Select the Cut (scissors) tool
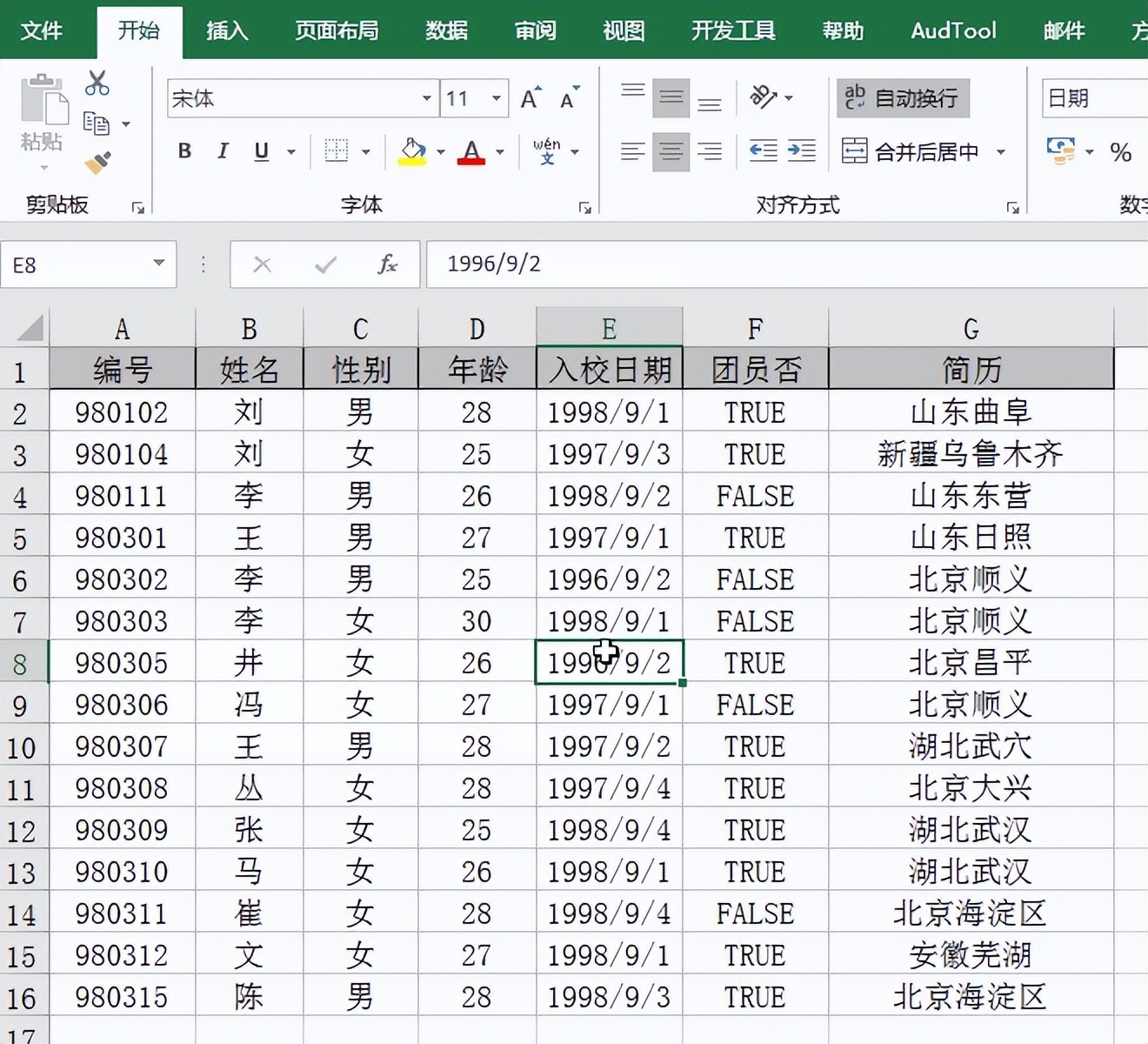Screen dimensions: 1148x1044 coord(97,82)
